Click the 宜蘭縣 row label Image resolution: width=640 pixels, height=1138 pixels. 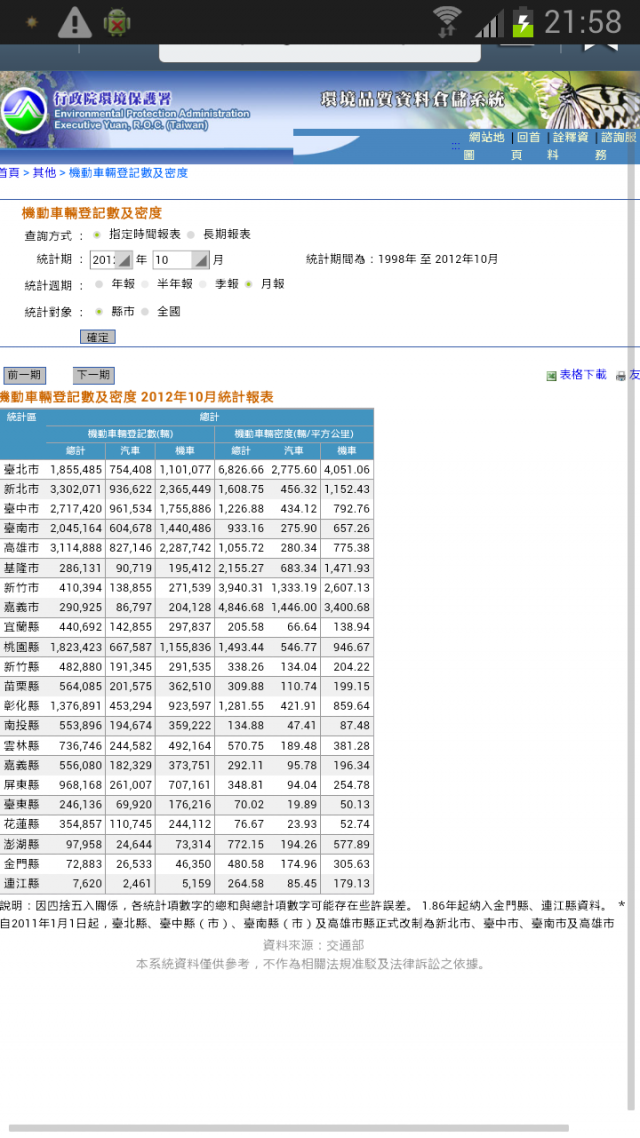click(22, 628)
